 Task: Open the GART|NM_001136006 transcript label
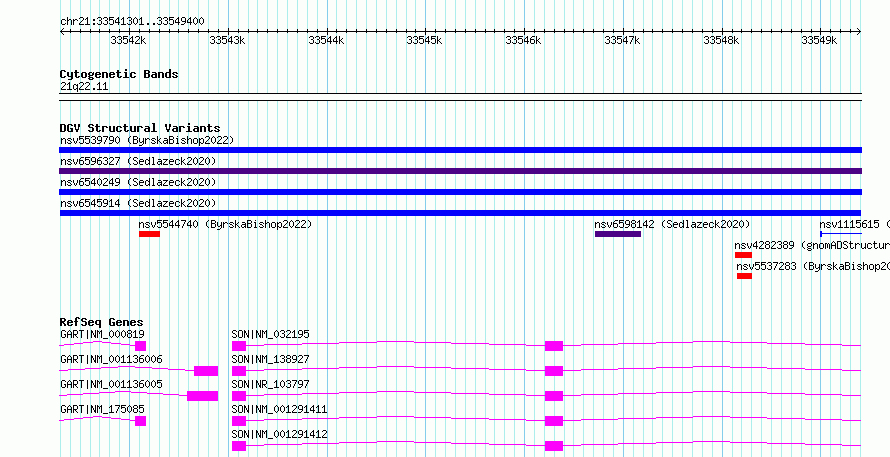(x=111, y=359)
